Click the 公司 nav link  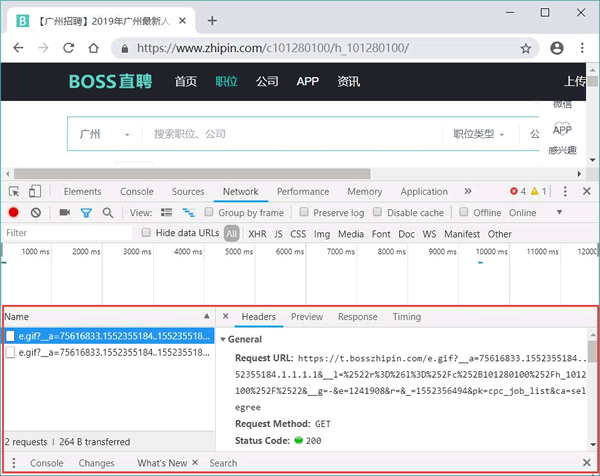pyautogui.click(x=267, y=82)
